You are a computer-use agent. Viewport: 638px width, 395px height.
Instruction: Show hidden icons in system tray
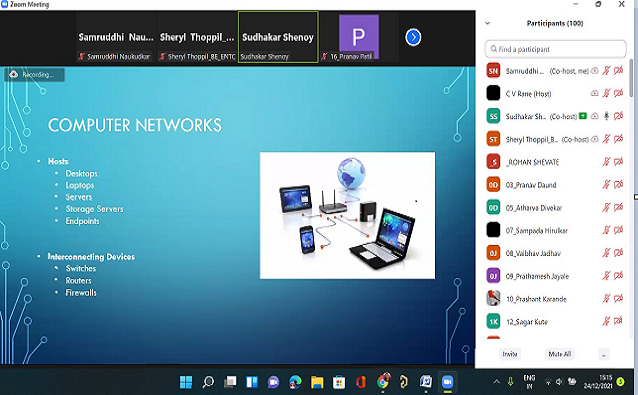496,382
